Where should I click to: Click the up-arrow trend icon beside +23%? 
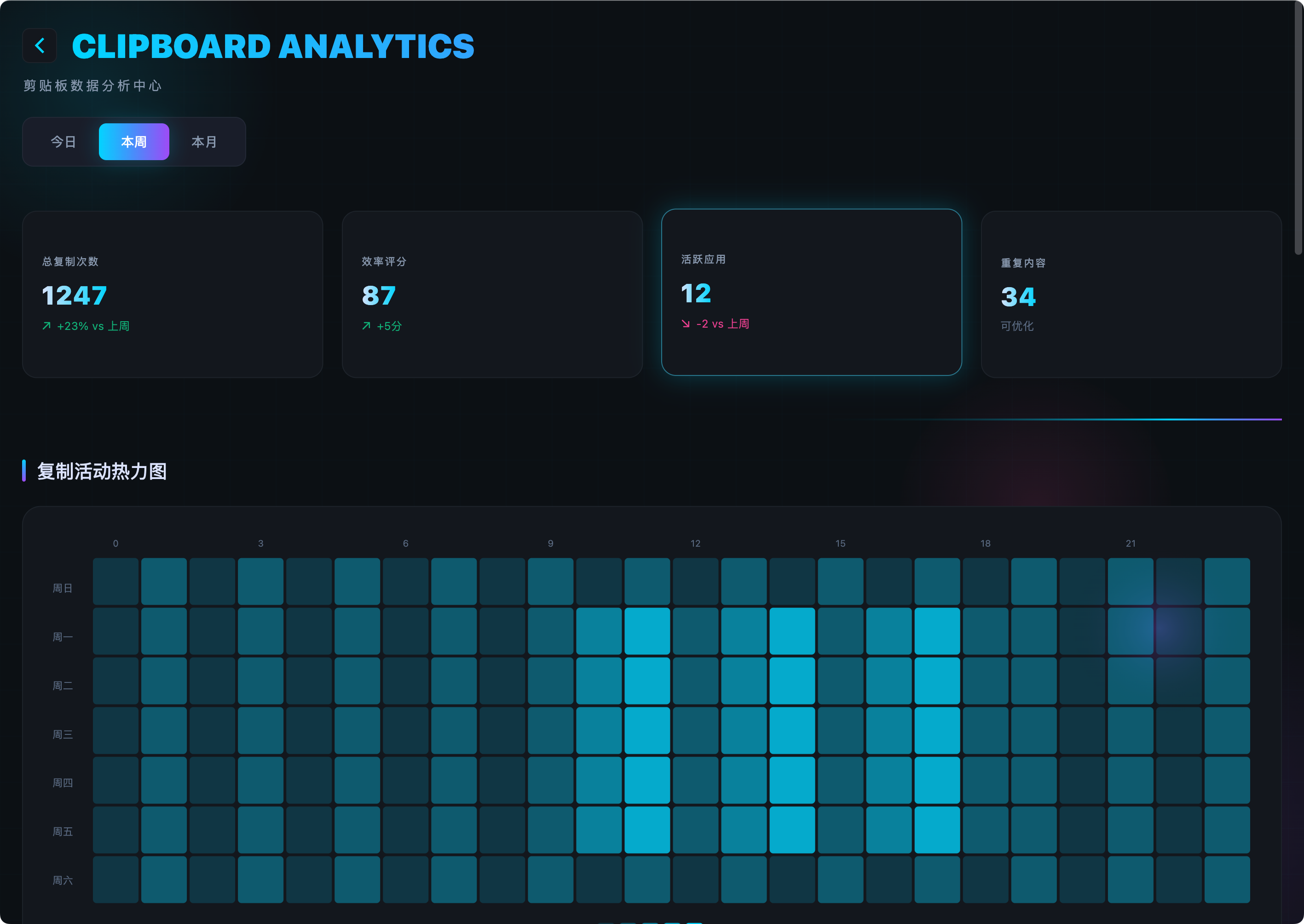[x=46, y=326]
